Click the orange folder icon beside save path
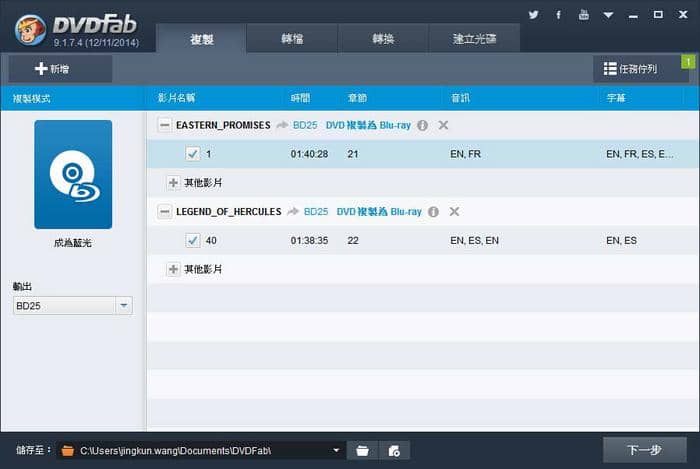Image resolution: width=700 pixels, height=469 pixels. [68, 451]
